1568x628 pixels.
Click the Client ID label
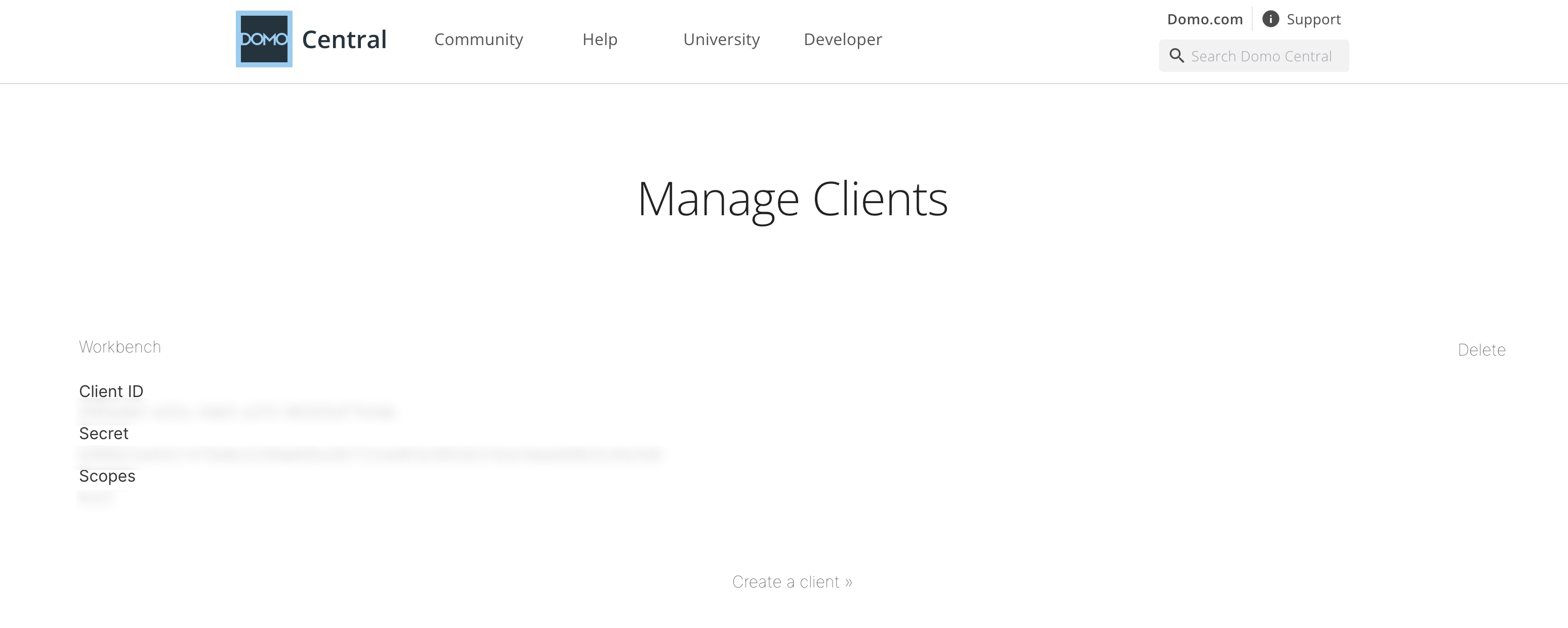coord(111,391)
